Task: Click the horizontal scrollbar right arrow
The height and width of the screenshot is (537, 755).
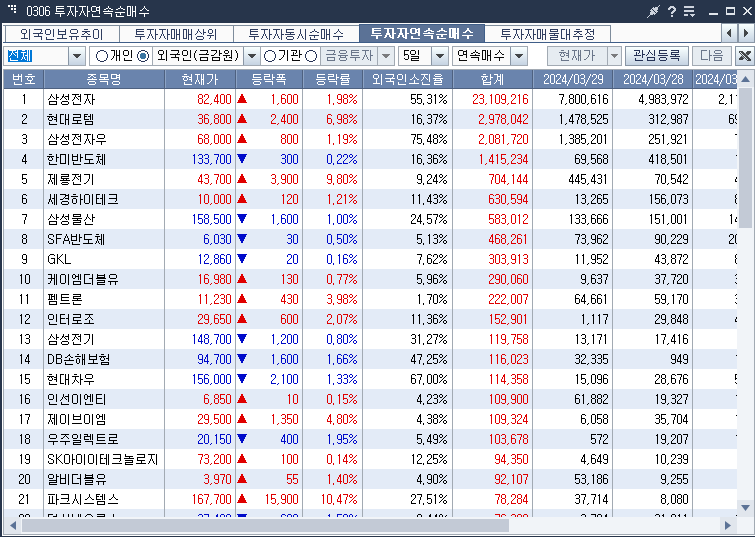Action: pyautogui.click(x=728, y=525)
